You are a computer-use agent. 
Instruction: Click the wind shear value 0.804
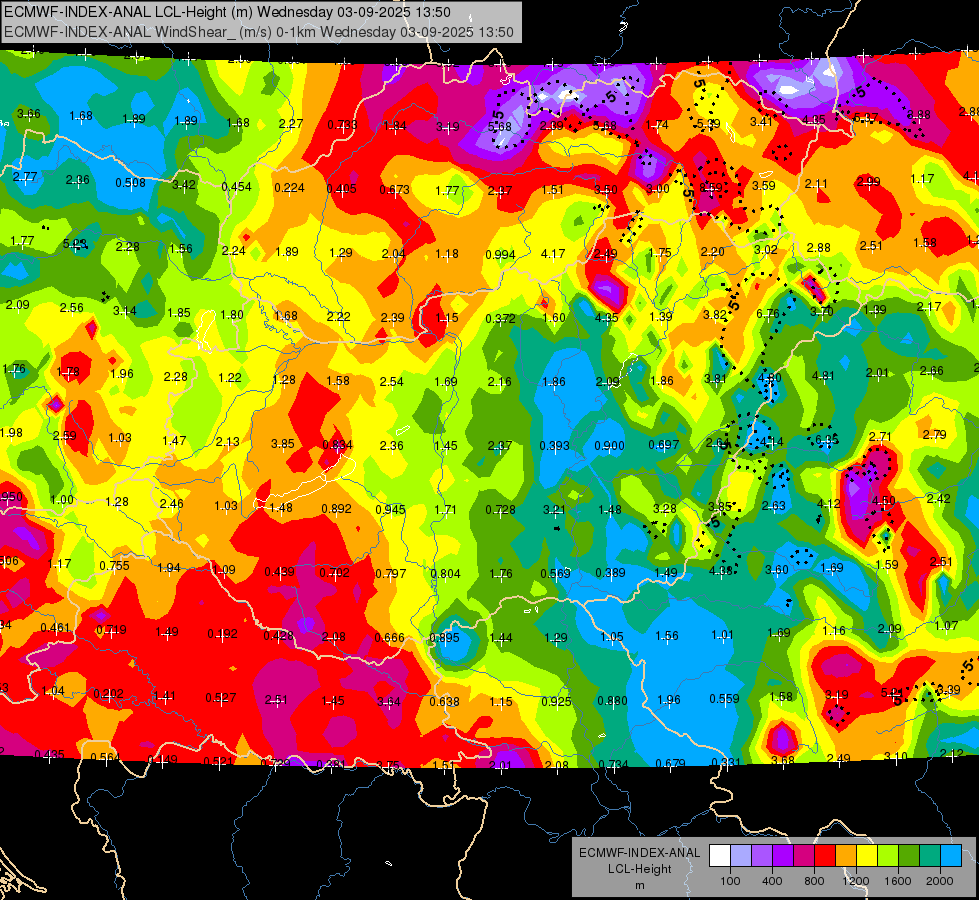446,573
